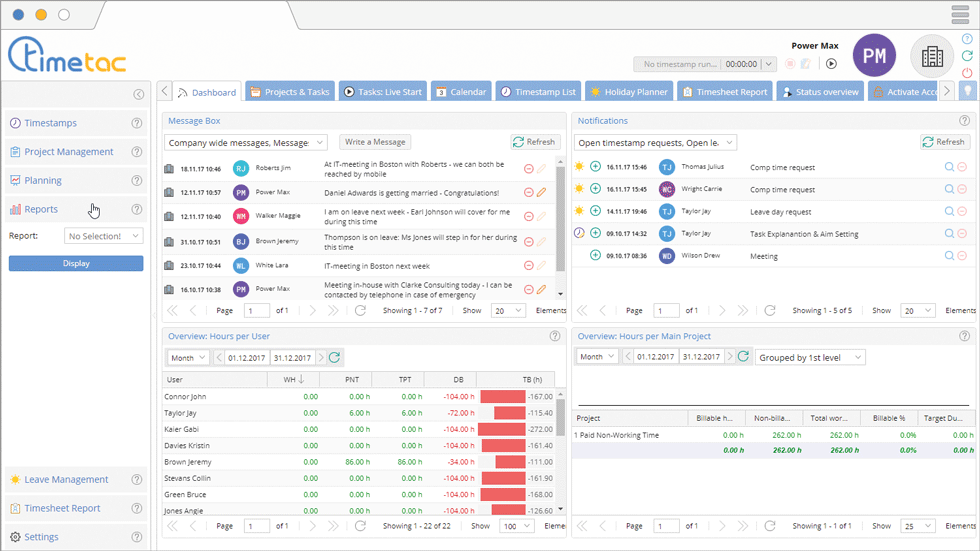Click the red power logout icon
The height and width of the screenshot is (551, 980).
[967, 73]
